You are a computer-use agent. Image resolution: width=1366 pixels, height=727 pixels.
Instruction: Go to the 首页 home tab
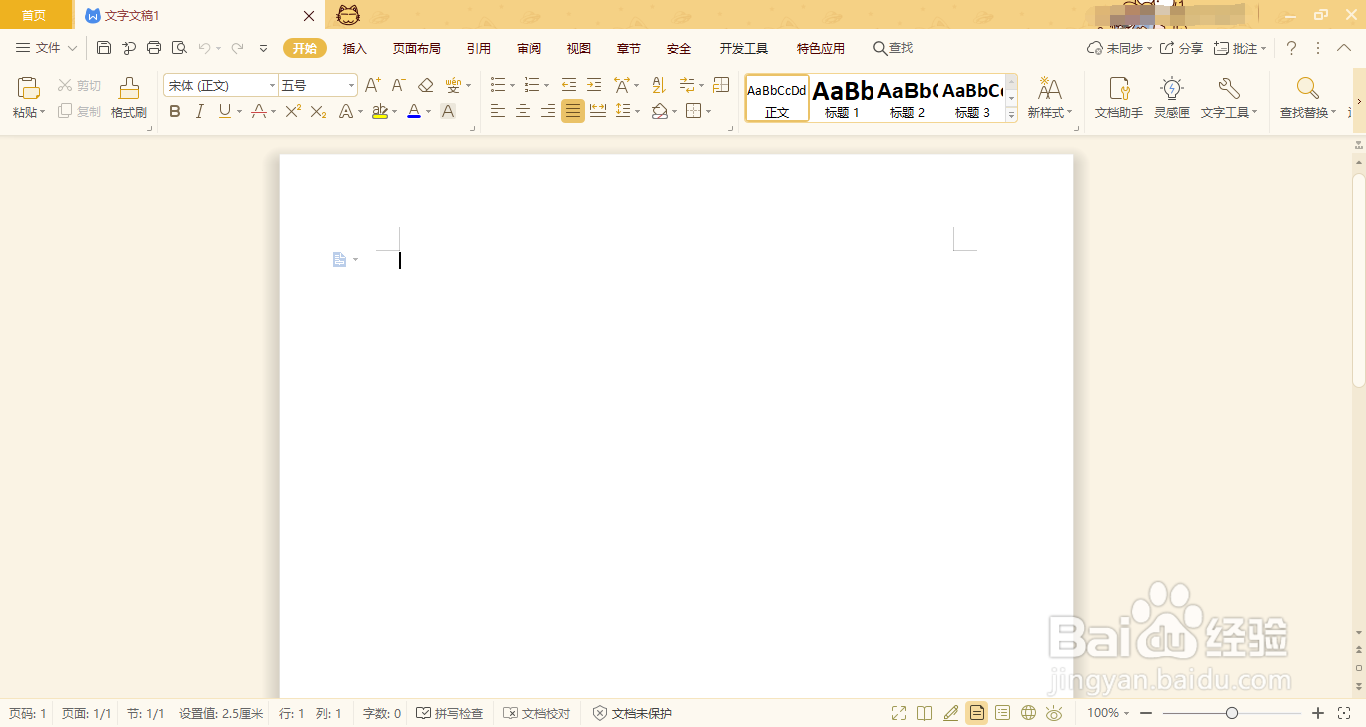[34, 15]
